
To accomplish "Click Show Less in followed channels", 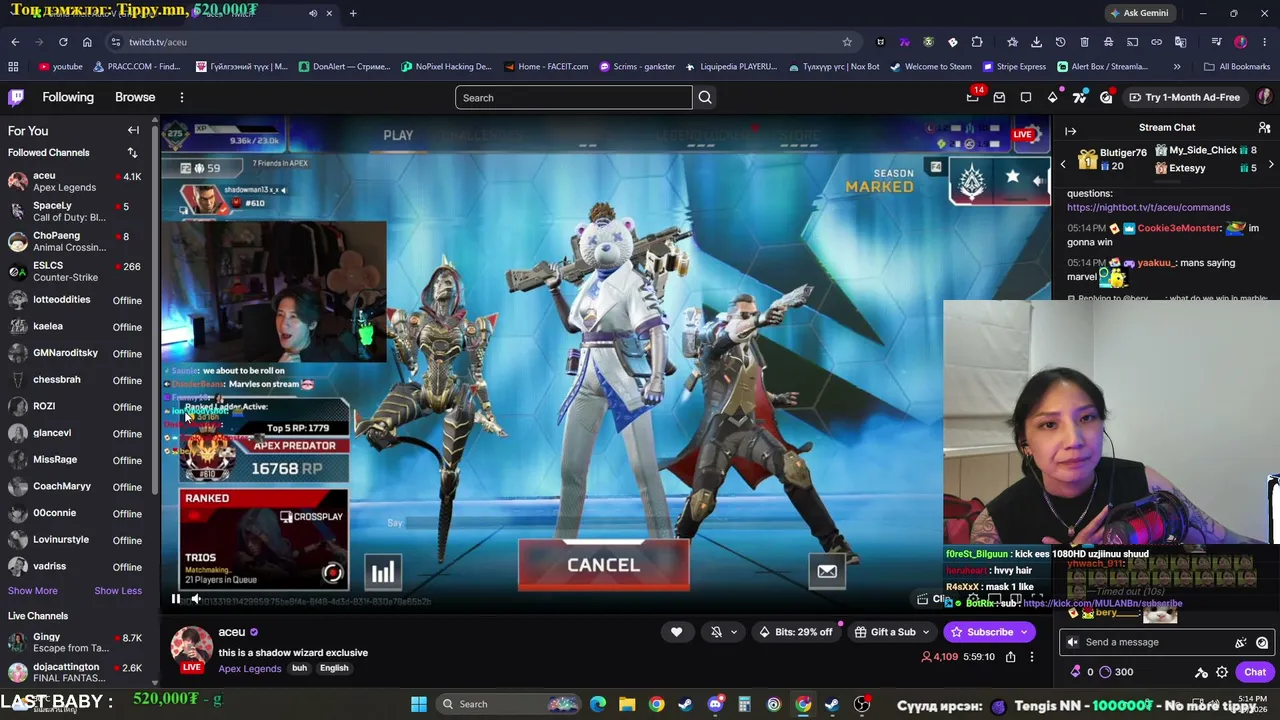I will (118, 591).
